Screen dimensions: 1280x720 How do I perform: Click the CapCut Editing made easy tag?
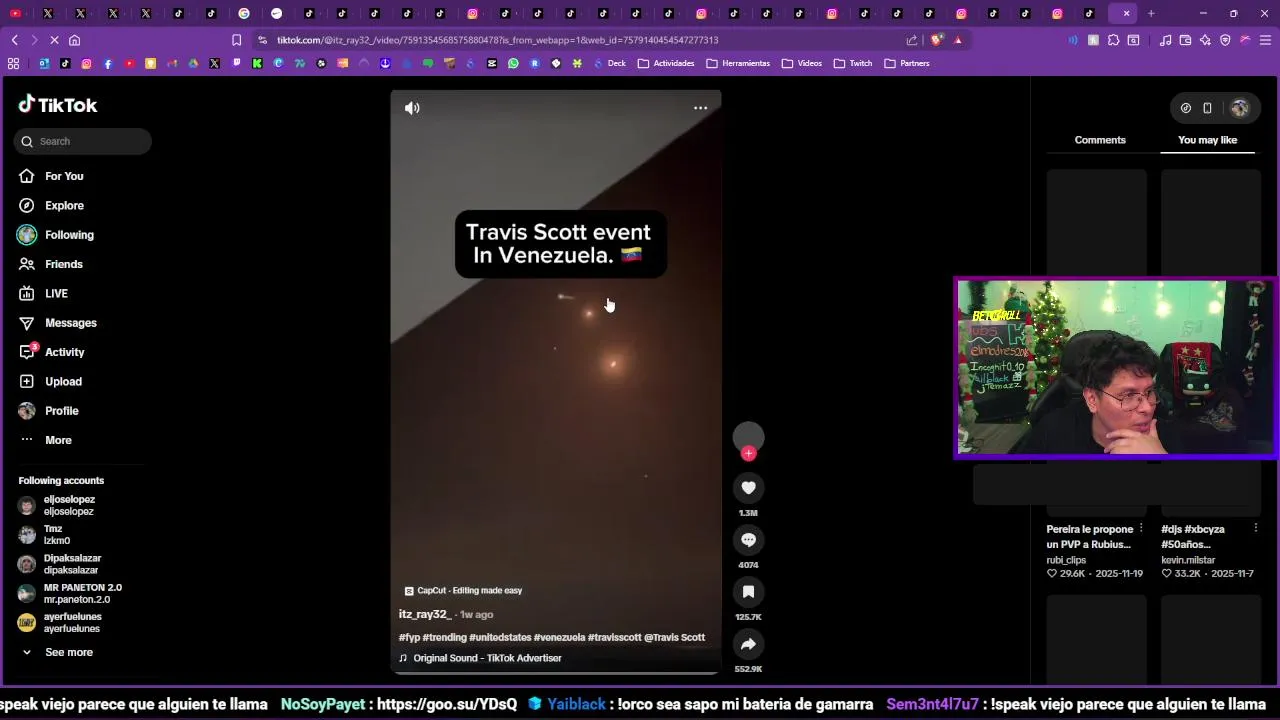(x=463, y=590)
